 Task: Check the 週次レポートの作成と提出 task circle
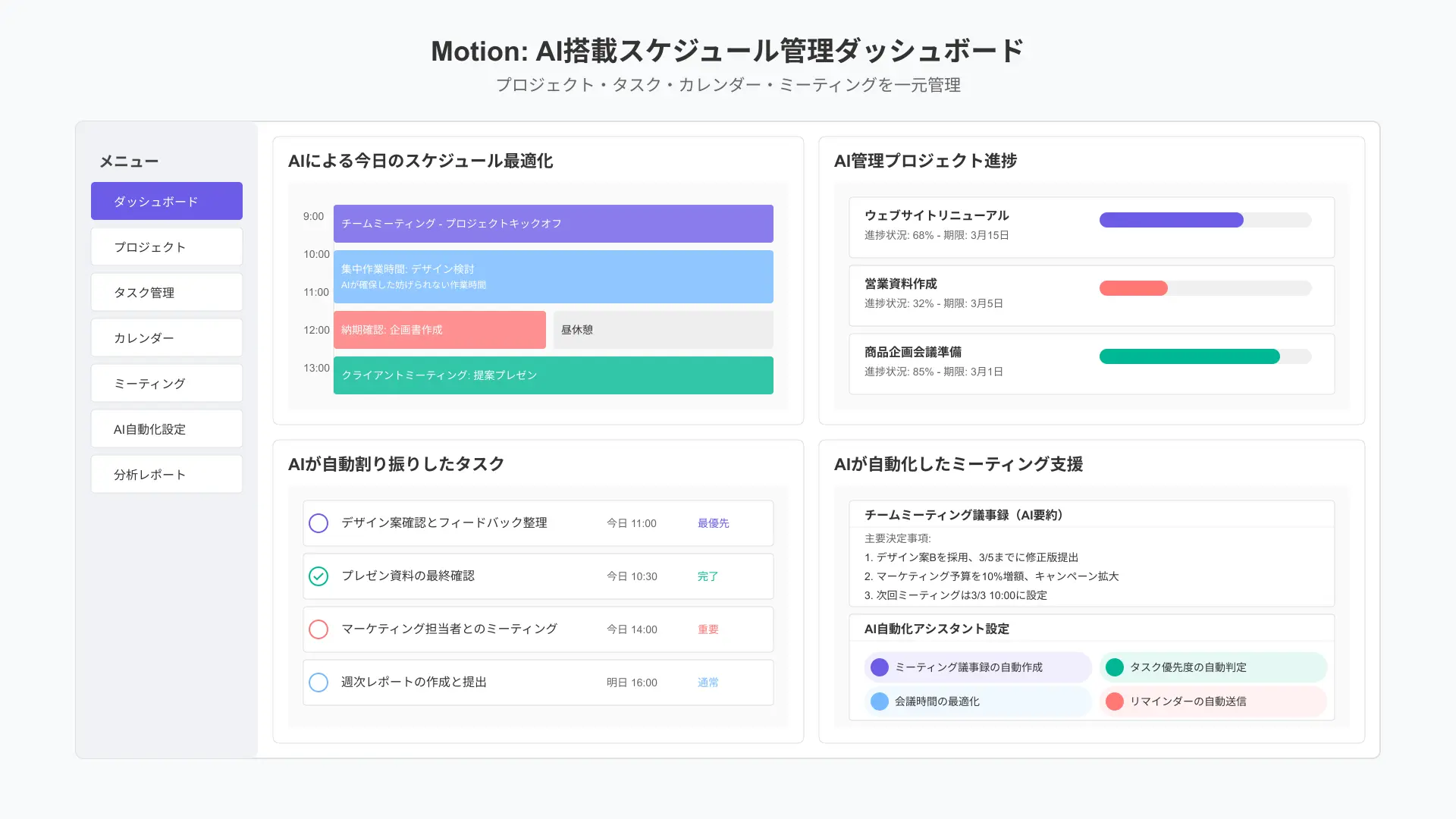pyautogui.click(x=318, y=682)
